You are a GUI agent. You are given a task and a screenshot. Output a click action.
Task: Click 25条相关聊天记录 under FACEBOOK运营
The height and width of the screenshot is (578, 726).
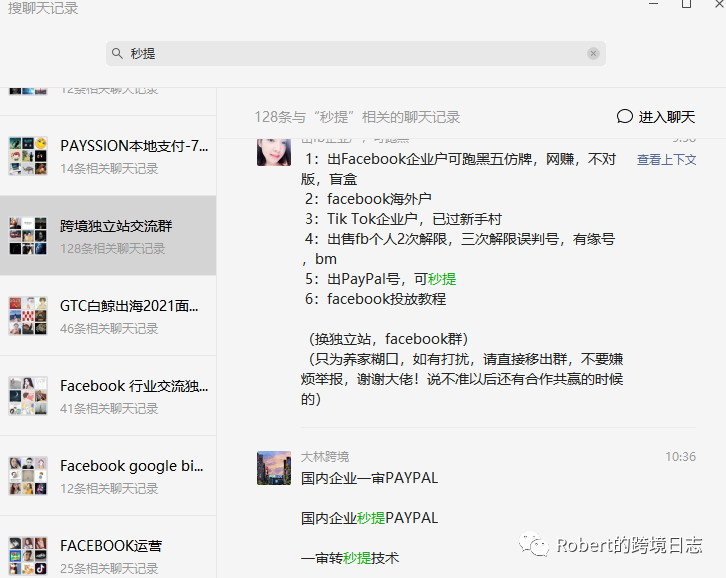click(109, 568)
